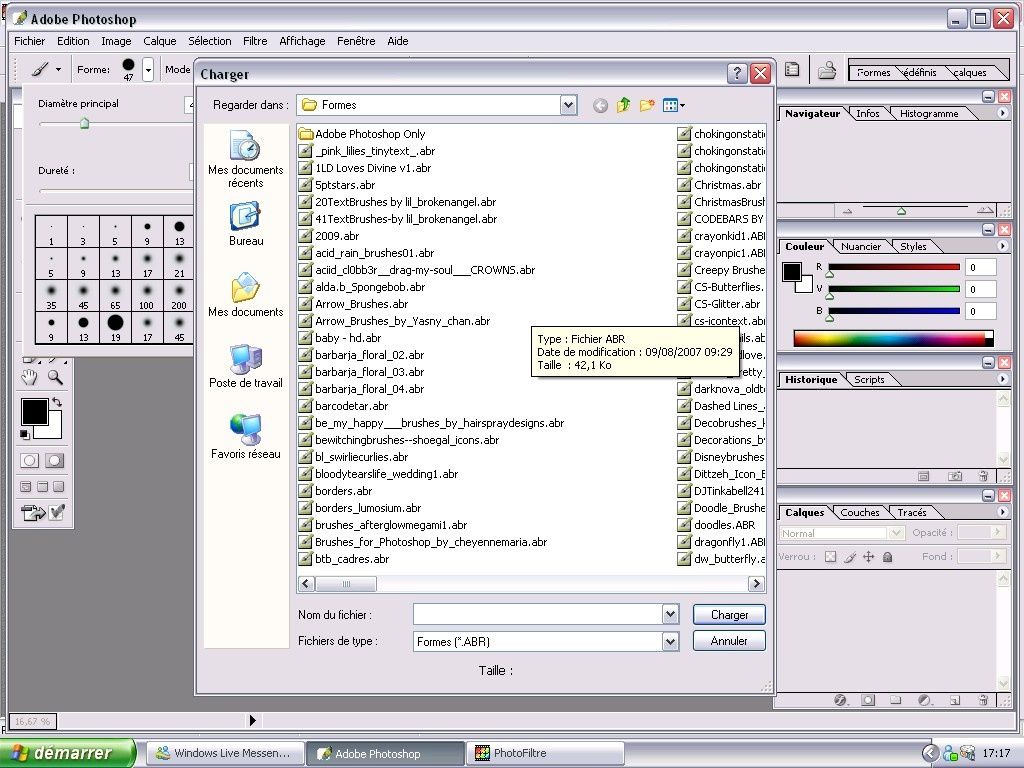This screenshot has width=1024, height=768.
Task: Open the Affichage menu
Action: point(302,41)
